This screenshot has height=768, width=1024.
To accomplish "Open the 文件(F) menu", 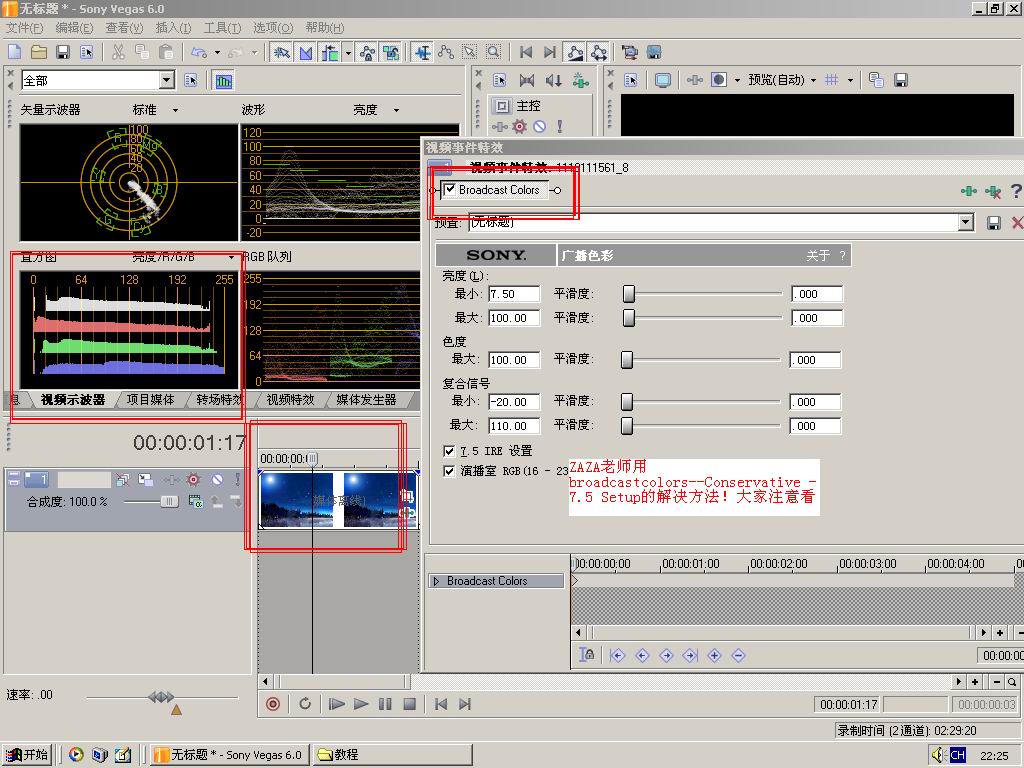I will pyautogui.click(x=24, y=27).
